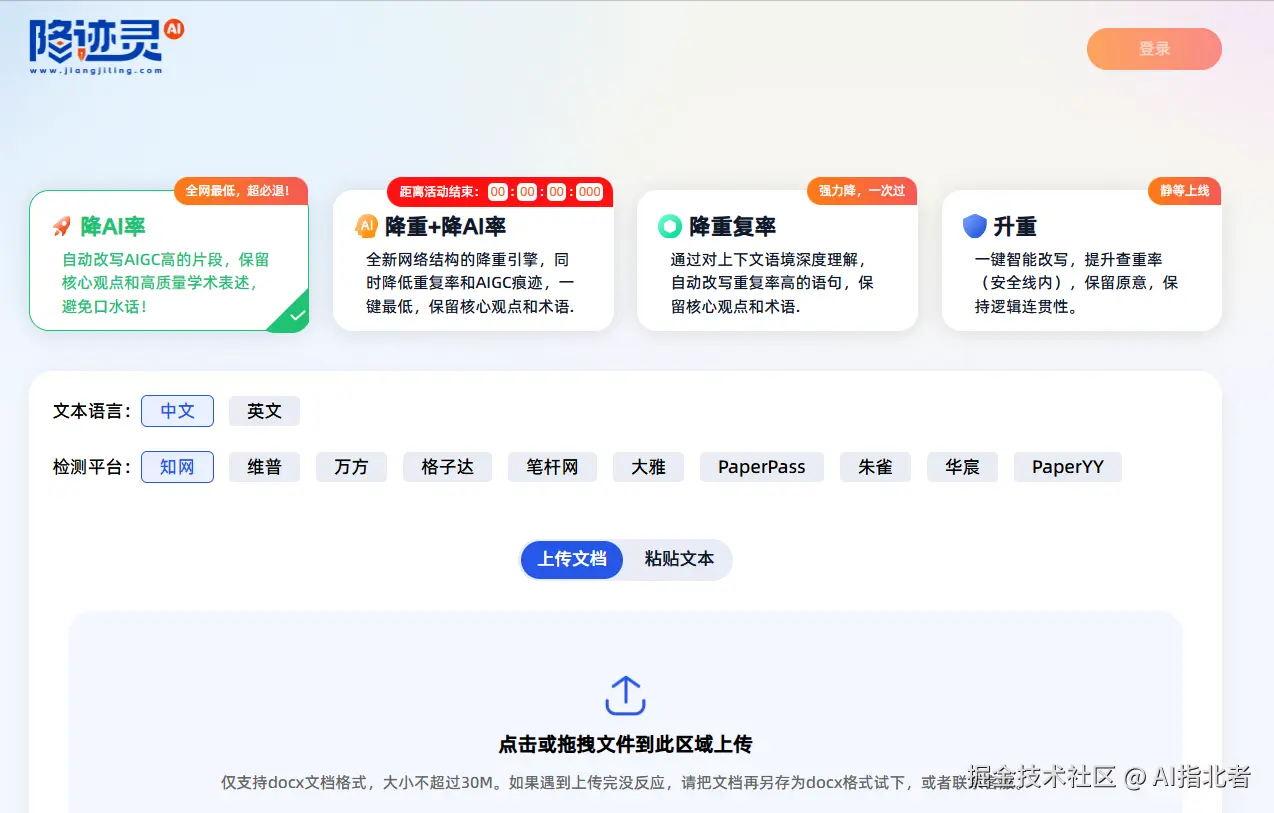Select 中文 as the text language
The height and width of the screenshot is (813, 1274).
click(x=177, y=410)
